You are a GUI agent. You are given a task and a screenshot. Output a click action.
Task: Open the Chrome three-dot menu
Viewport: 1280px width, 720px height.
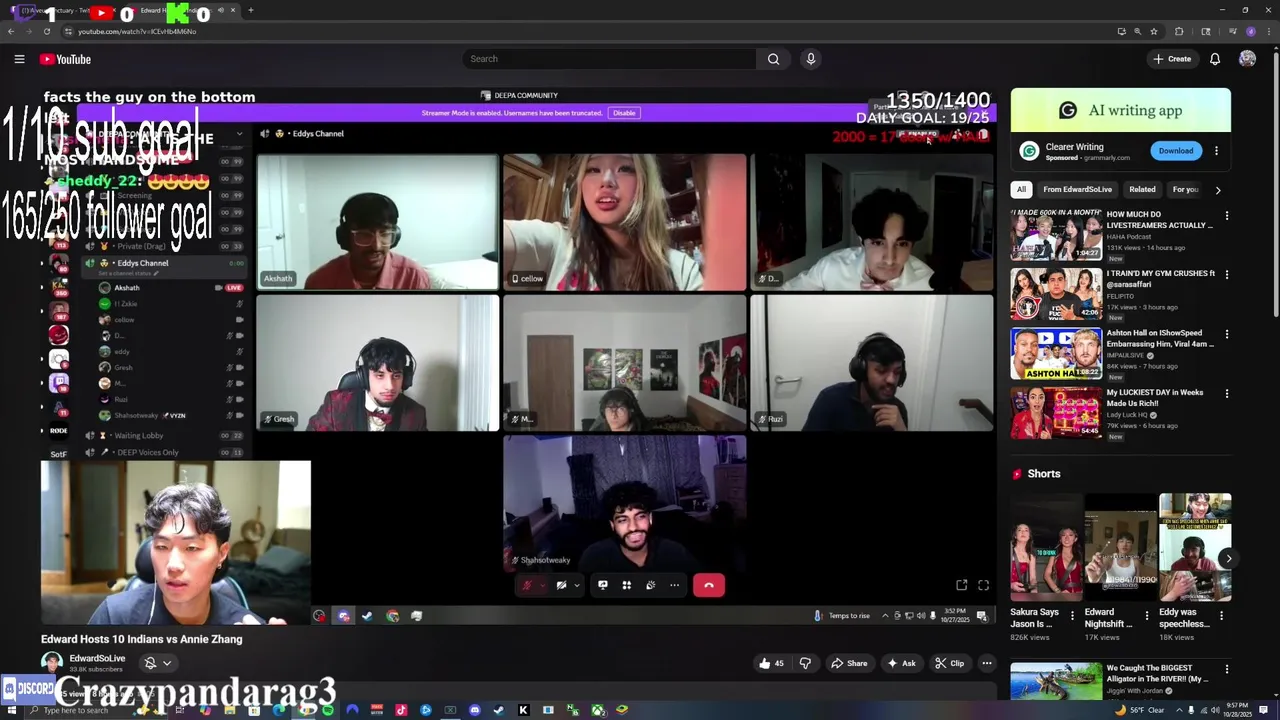point(1267,31)
